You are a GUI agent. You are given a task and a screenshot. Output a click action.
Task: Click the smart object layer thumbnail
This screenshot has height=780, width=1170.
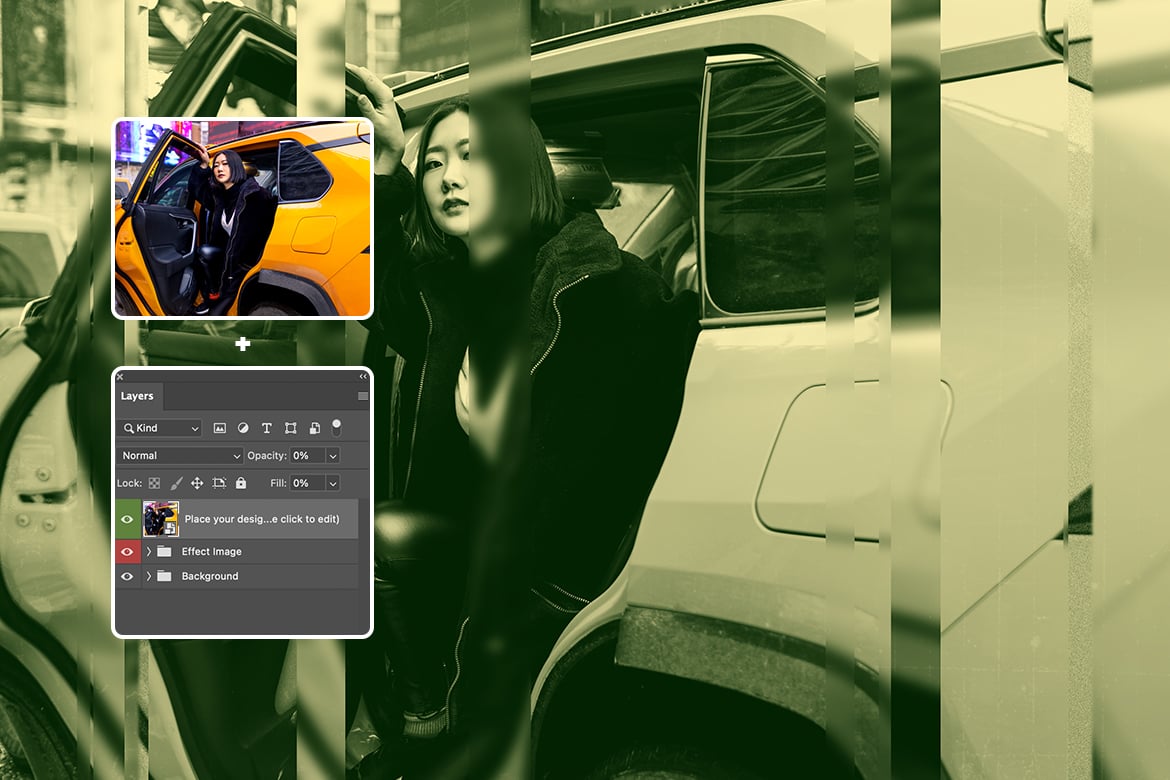click(161, 519)
